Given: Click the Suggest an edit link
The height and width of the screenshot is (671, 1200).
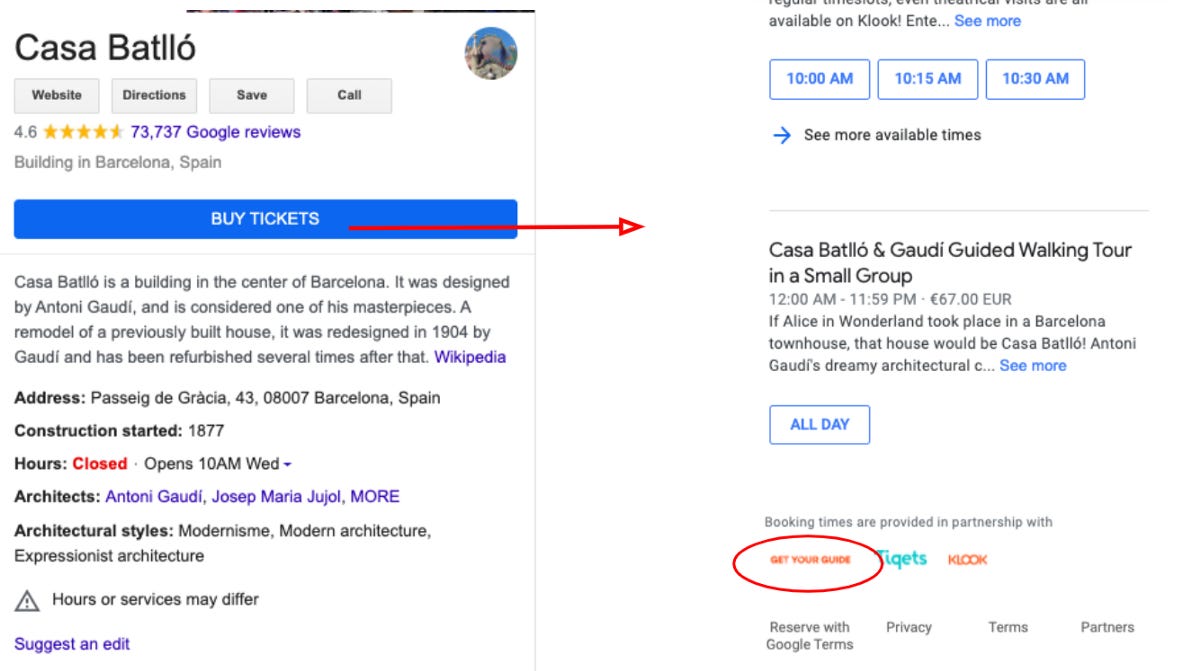Looking at the screenshot, I should coord(72,644).
